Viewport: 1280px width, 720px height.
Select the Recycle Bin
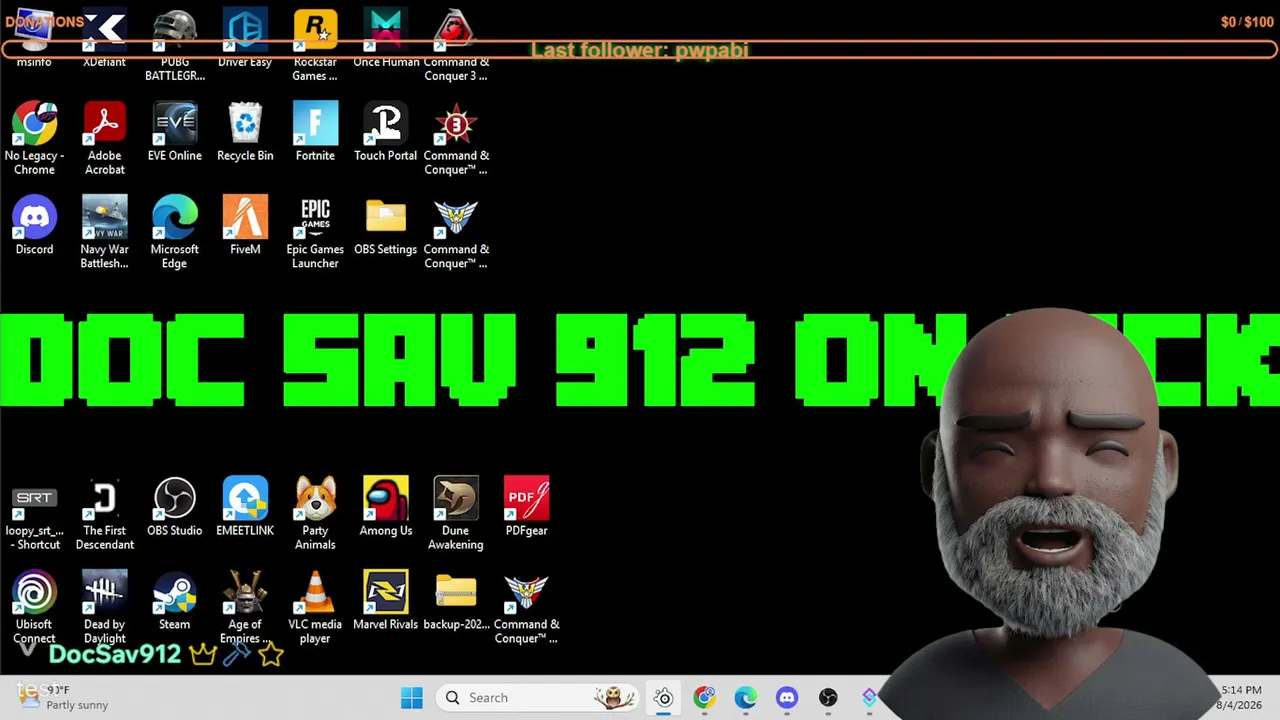[x=245, y=131]
